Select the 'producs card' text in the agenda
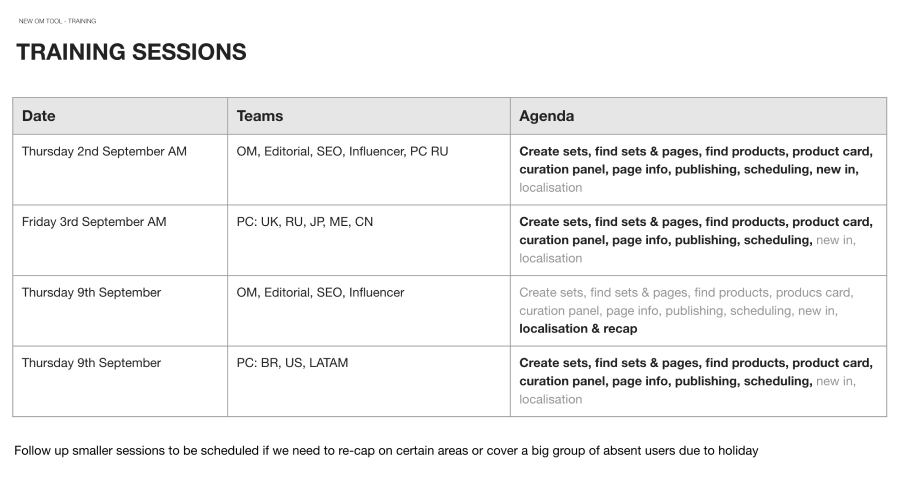Image resolution: width=900 pixels, height=503 pixels. [x=814, y=293]
